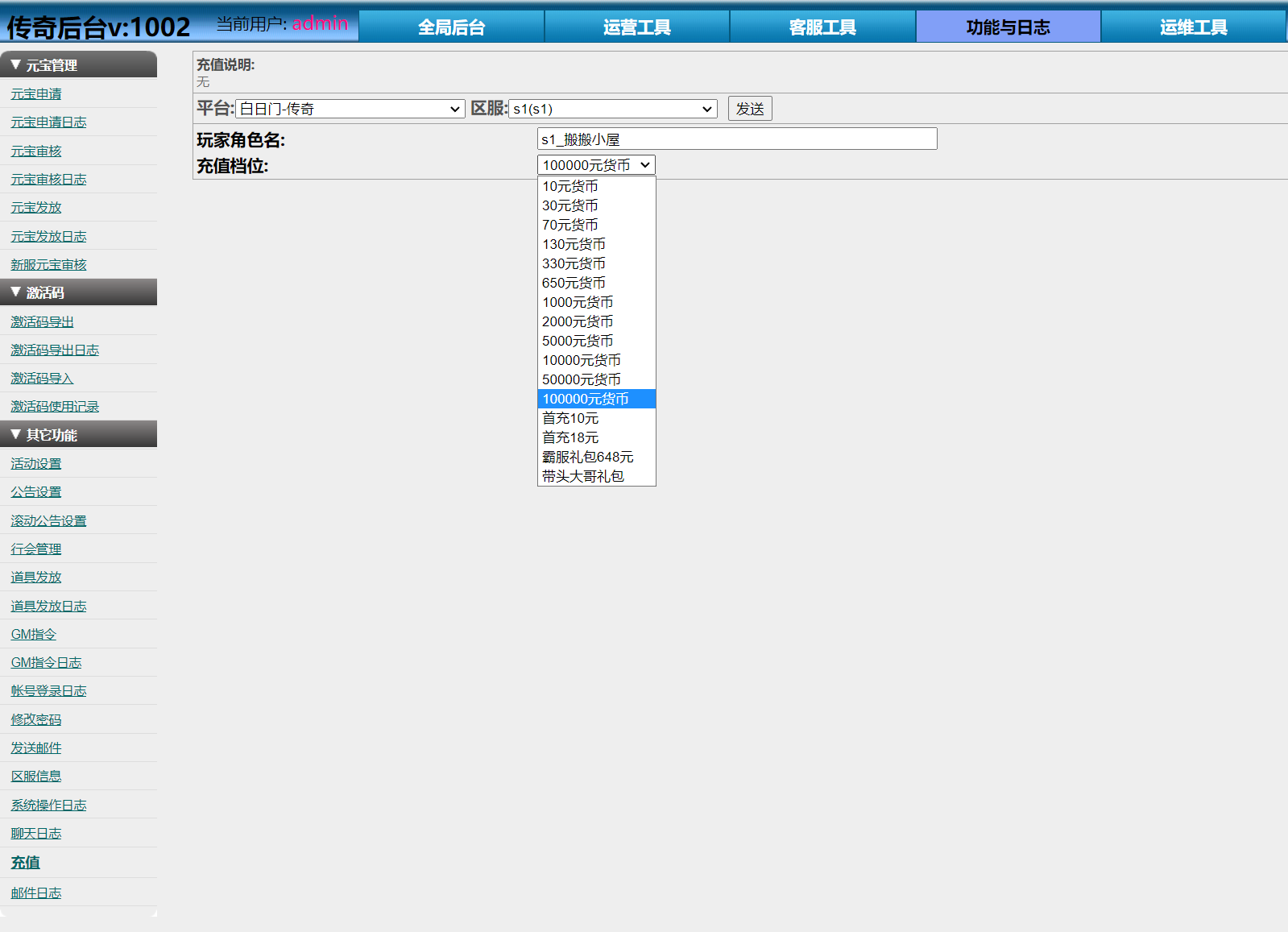Open the 运维工具 tab
This screenshot has height=932, width=1288.
pos(1193,27)
